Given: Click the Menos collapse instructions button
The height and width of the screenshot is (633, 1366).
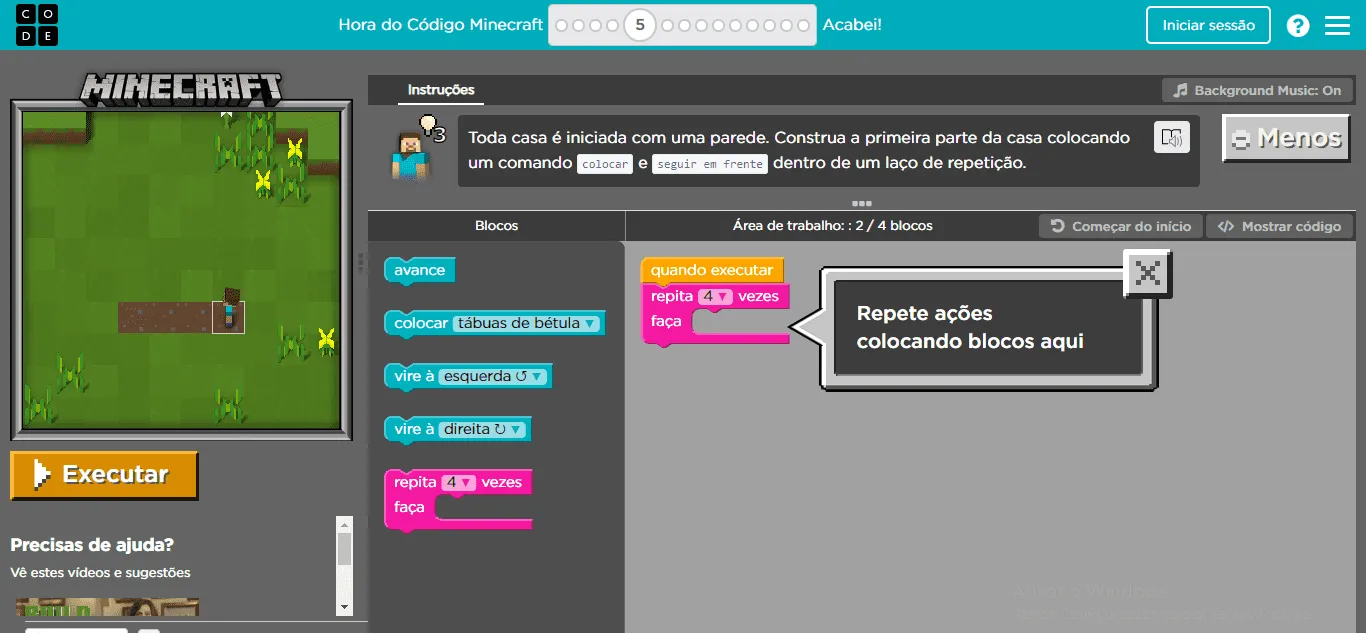Looking at the screenshot, I should coord(1287,138).
